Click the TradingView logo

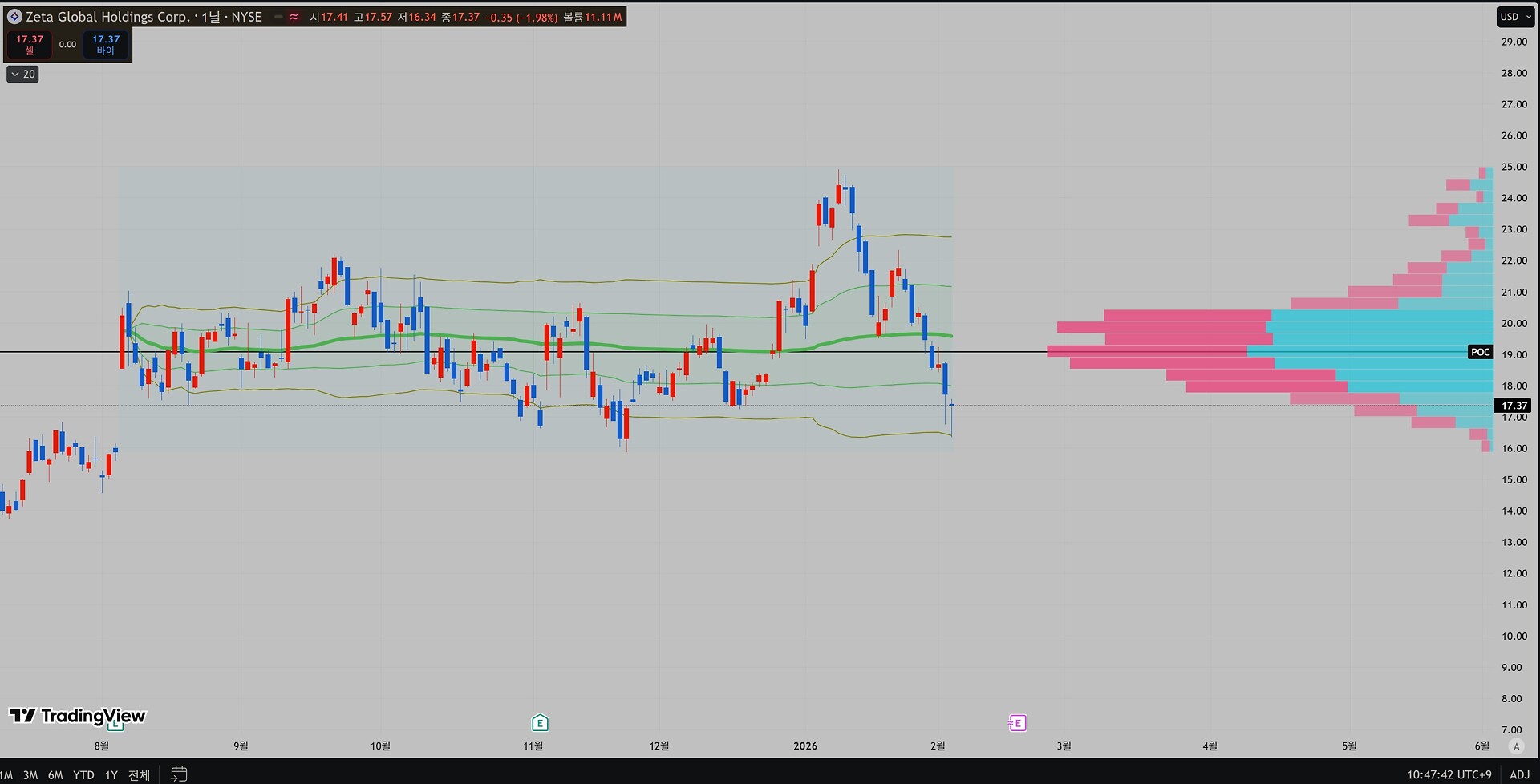pyautogui.click(x=78, y=716)
